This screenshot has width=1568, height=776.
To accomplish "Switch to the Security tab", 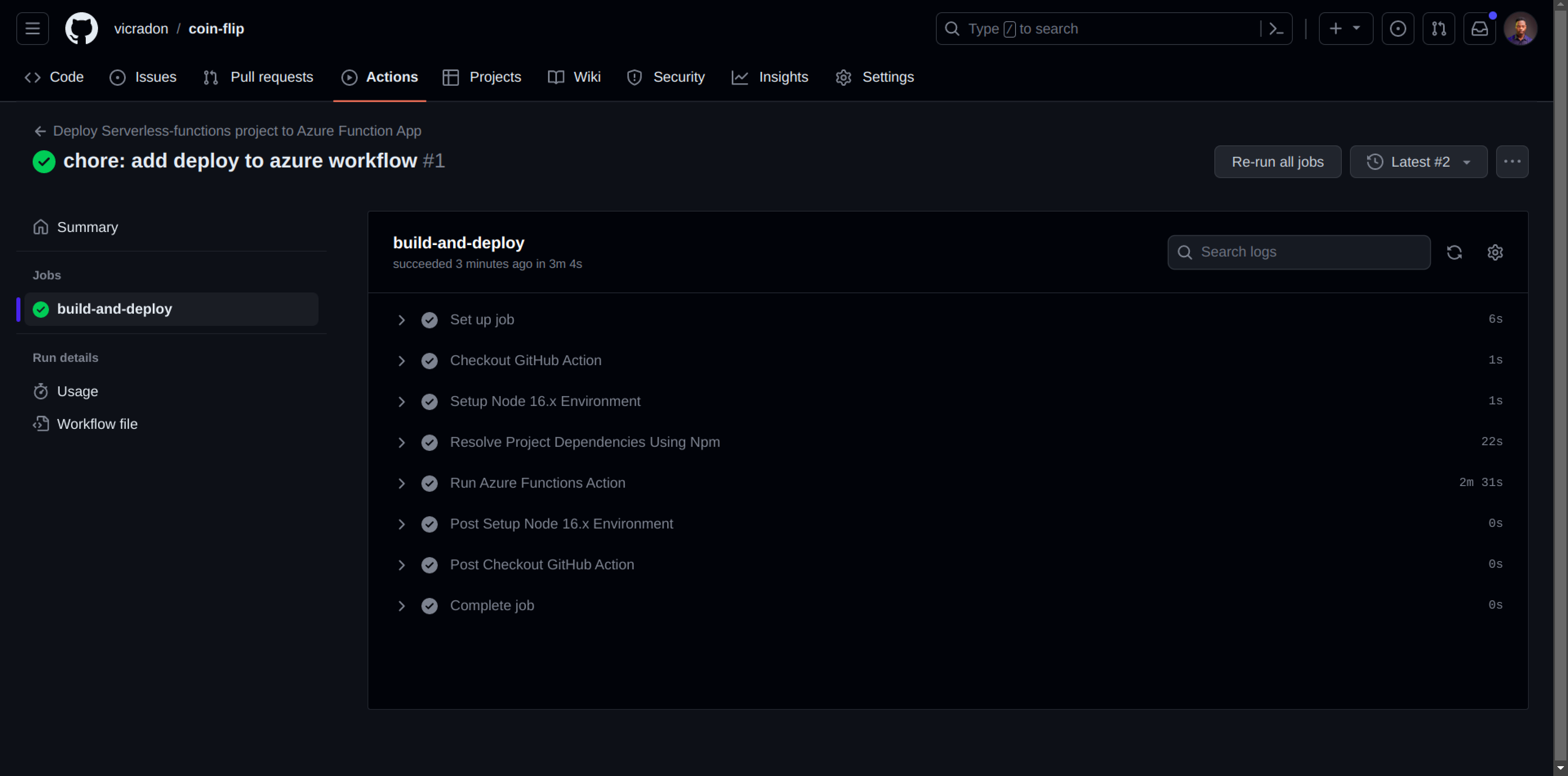I will point(666,77).
